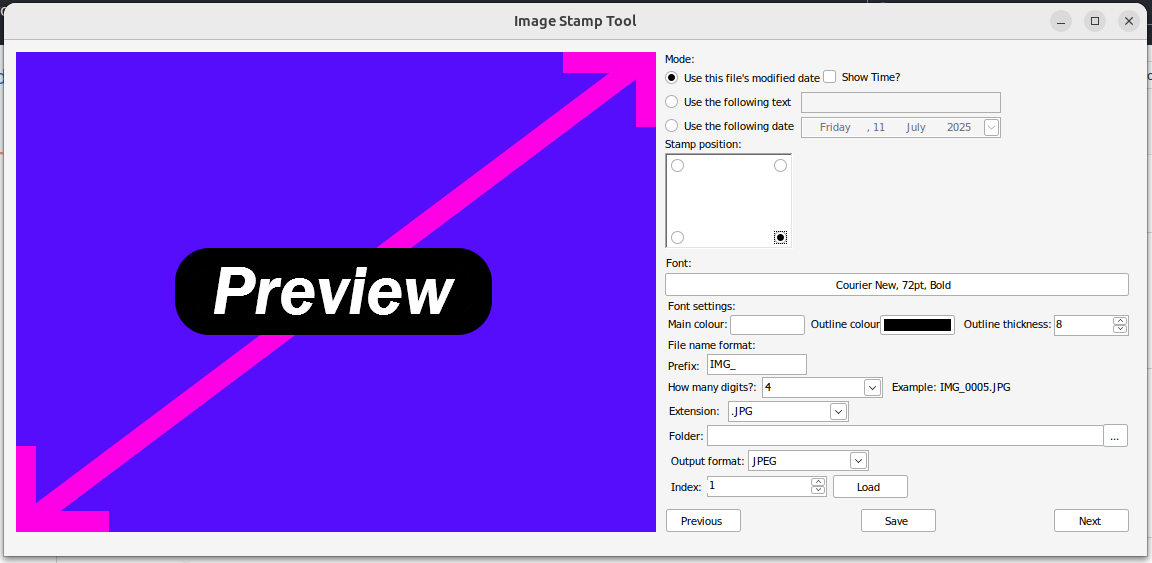Go to the Next image
Viewport: 1152px width, 563px height.
tap(1091, 520)
